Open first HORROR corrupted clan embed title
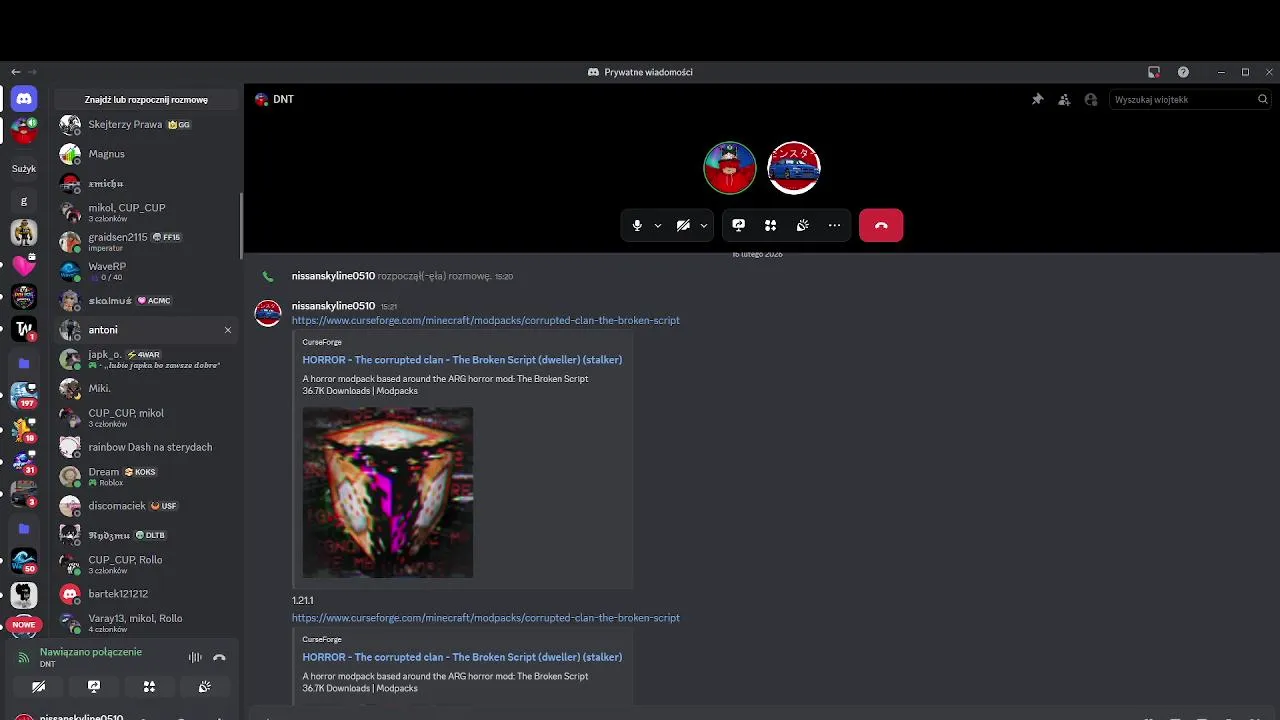This screenshot has width=1280, height=720. 462,360
